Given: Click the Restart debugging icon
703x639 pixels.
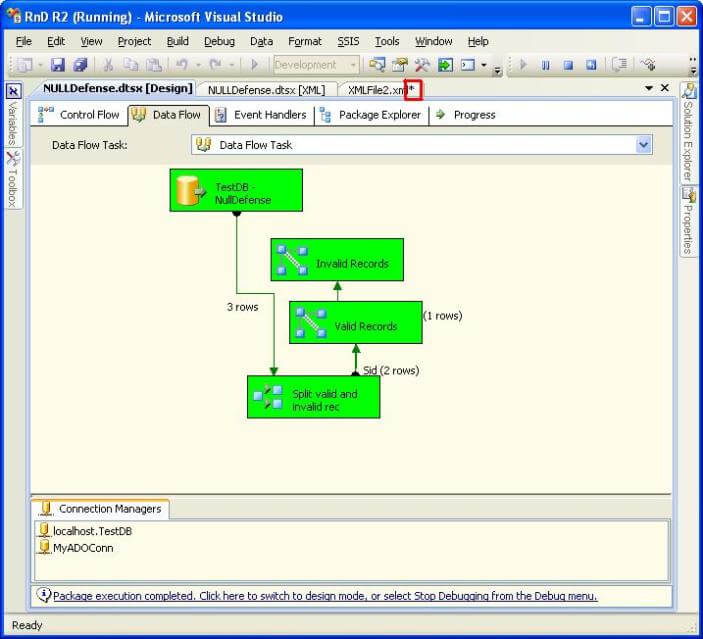Looking at the screenshot, I should (x=591, y=65).
